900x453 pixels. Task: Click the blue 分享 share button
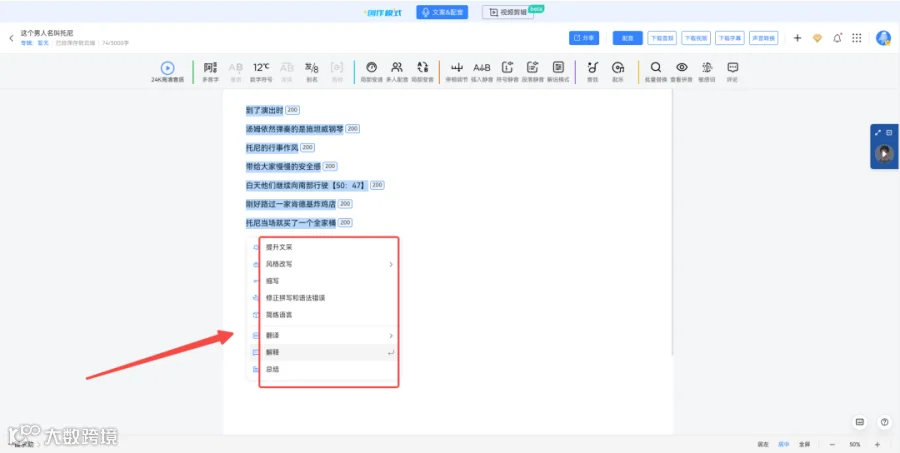tap(584, 38)
